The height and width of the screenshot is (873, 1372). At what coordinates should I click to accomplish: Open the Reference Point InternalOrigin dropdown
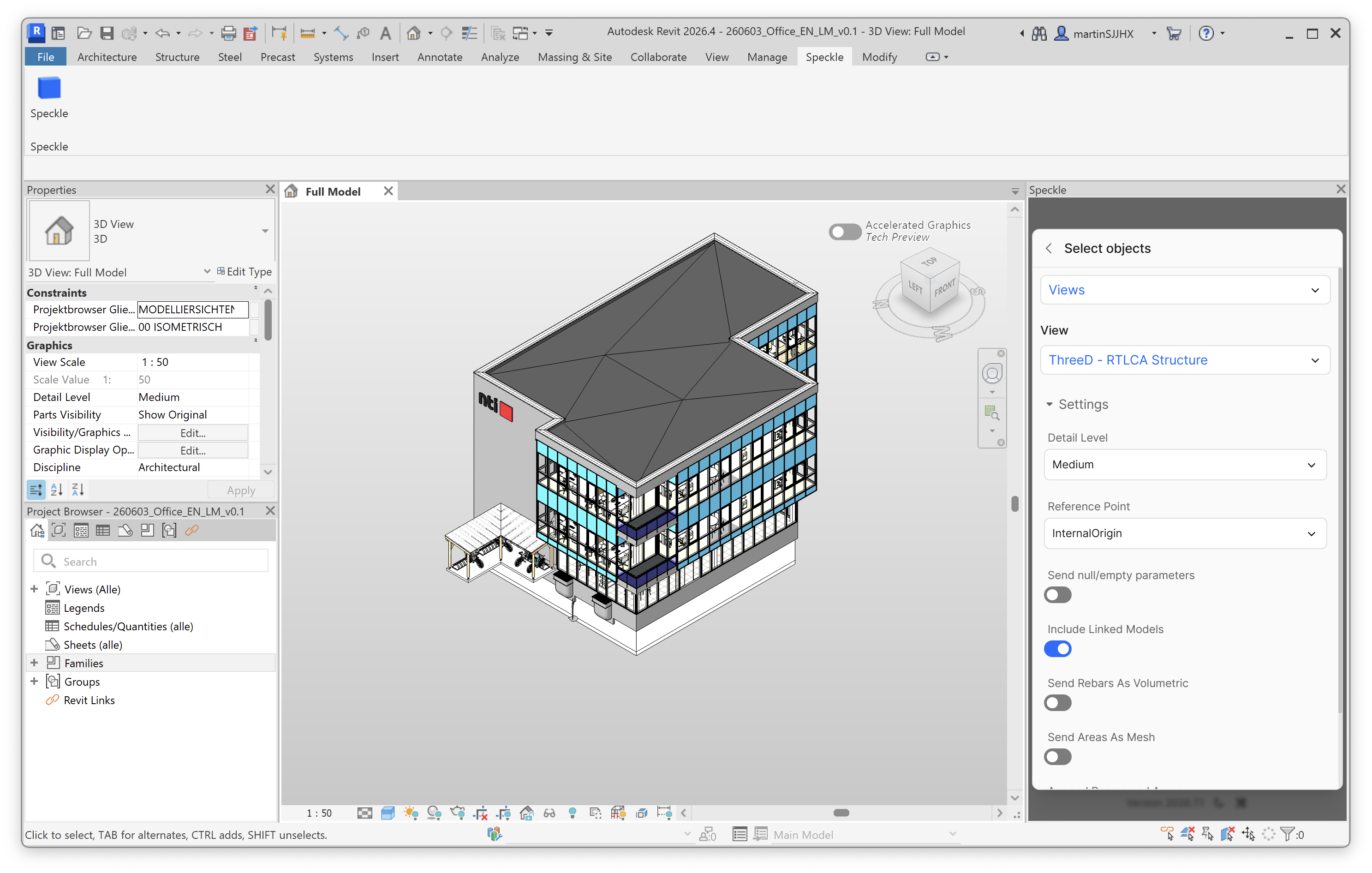point(1185,533)
